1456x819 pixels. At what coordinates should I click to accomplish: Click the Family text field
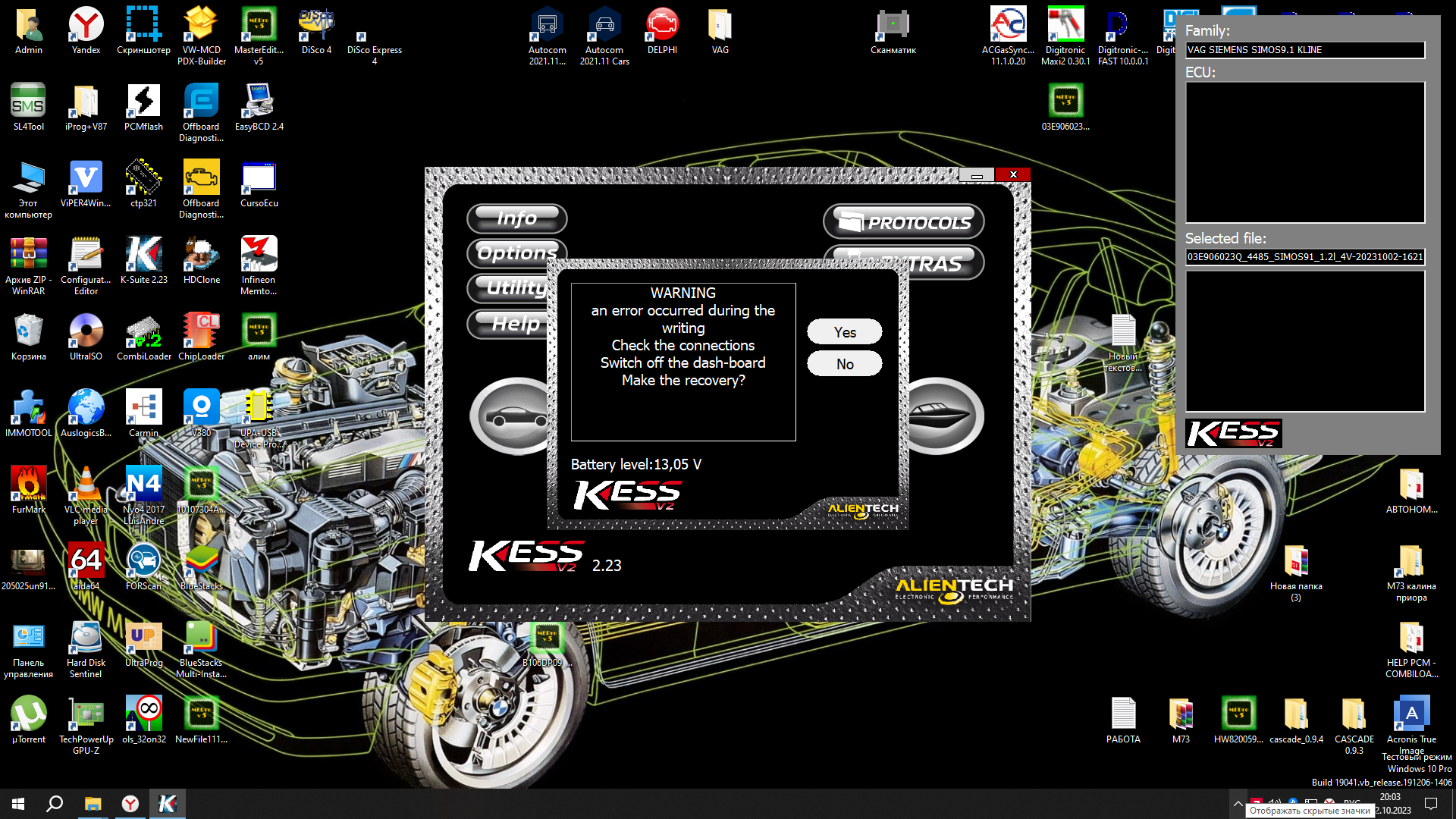pos(1304,50)
